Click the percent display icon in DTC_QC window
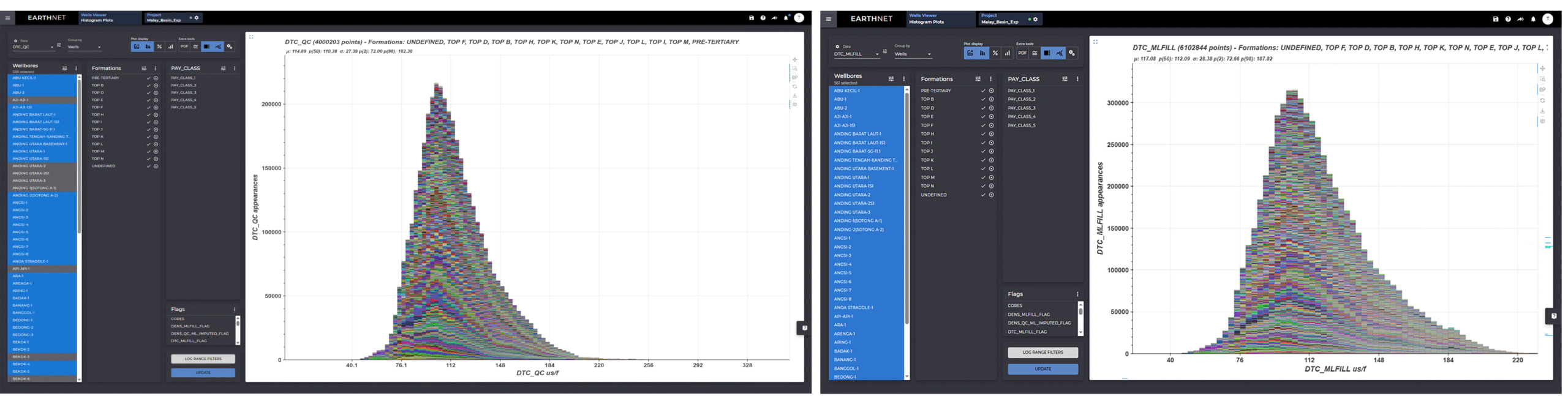Screen dimensions: 1568x396 point(159,47)
